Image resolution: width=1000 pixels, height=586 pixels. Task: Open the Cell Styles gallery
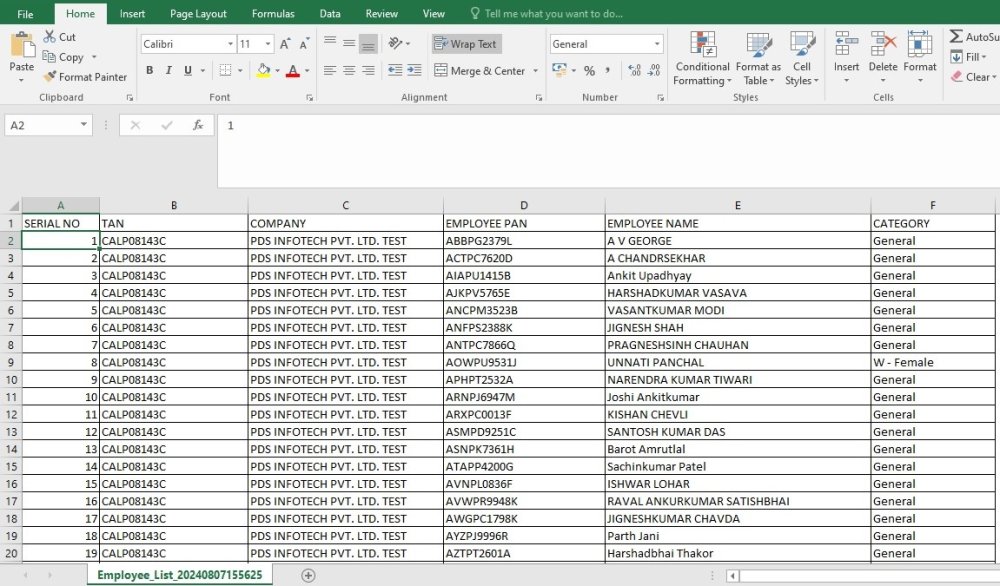click(802, 58)
